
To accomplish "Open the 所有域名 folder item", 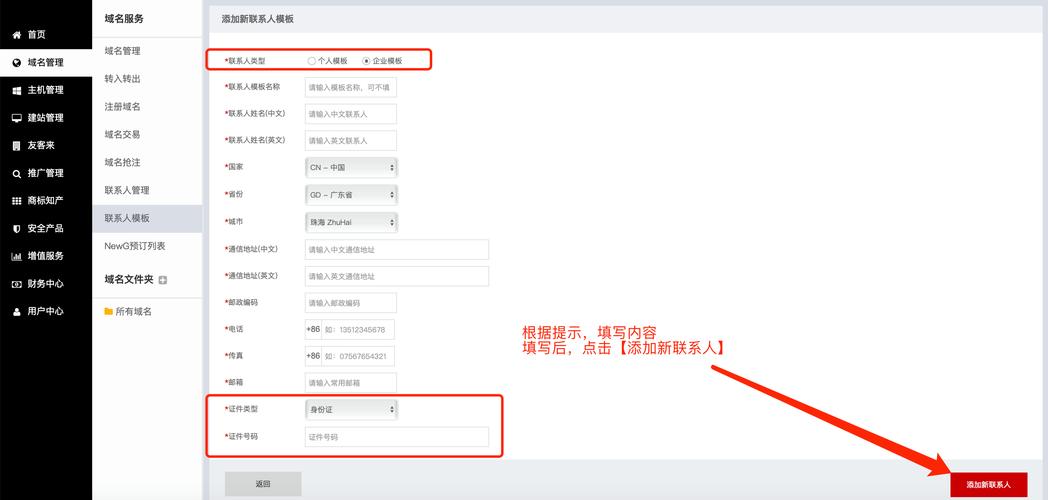I will (x=133, y=312).
